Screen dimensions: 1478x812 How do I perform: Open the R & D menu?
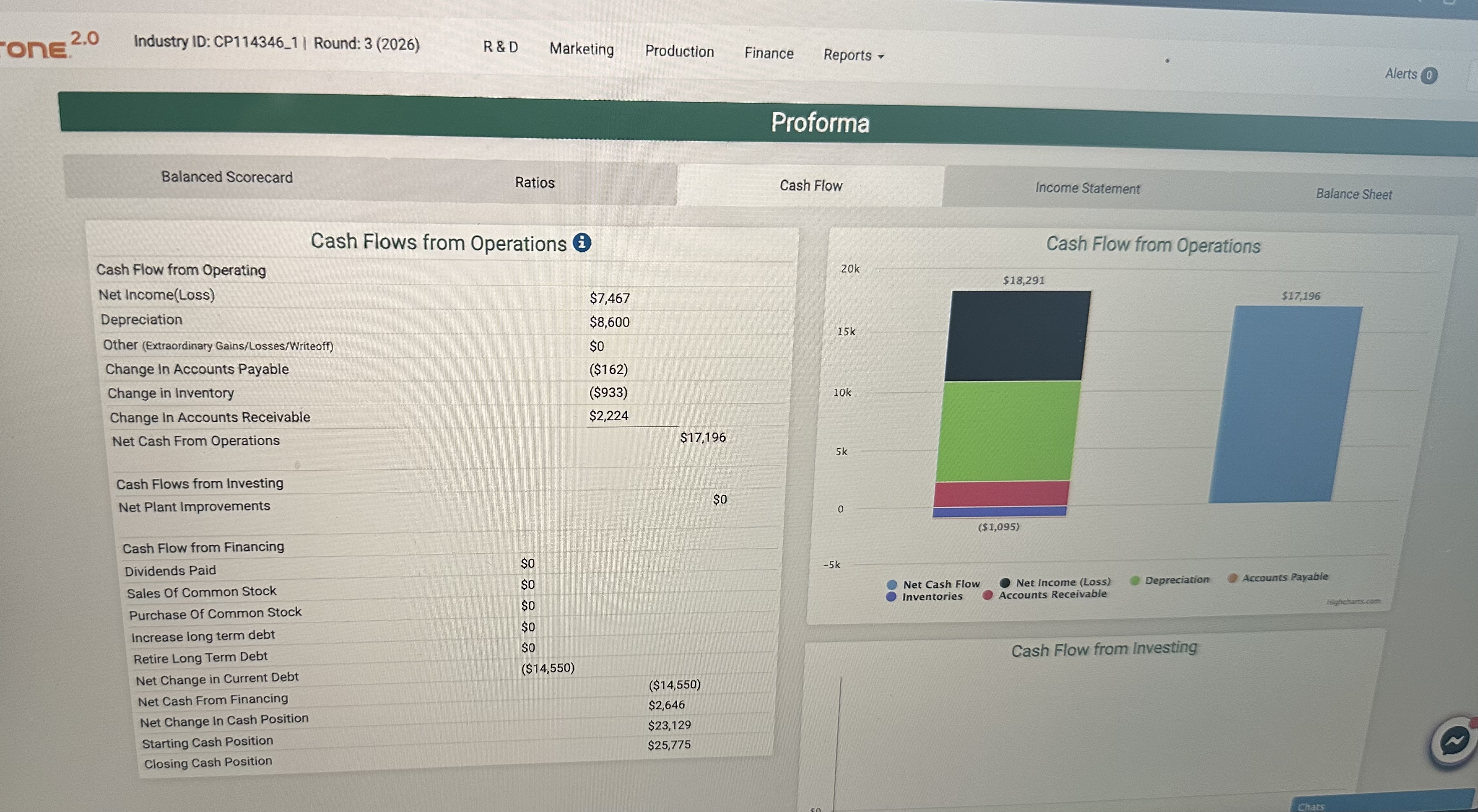point(500,47)
